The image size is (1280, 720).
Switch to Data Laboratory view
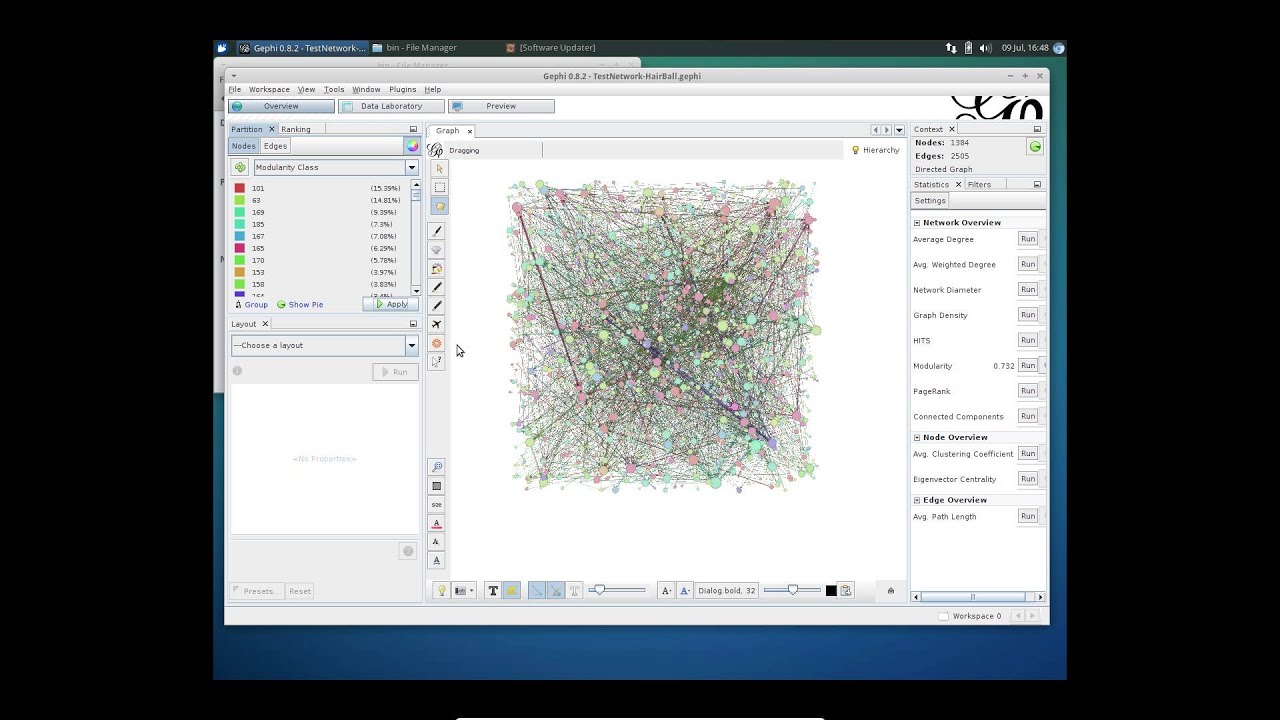pos(391,106)
